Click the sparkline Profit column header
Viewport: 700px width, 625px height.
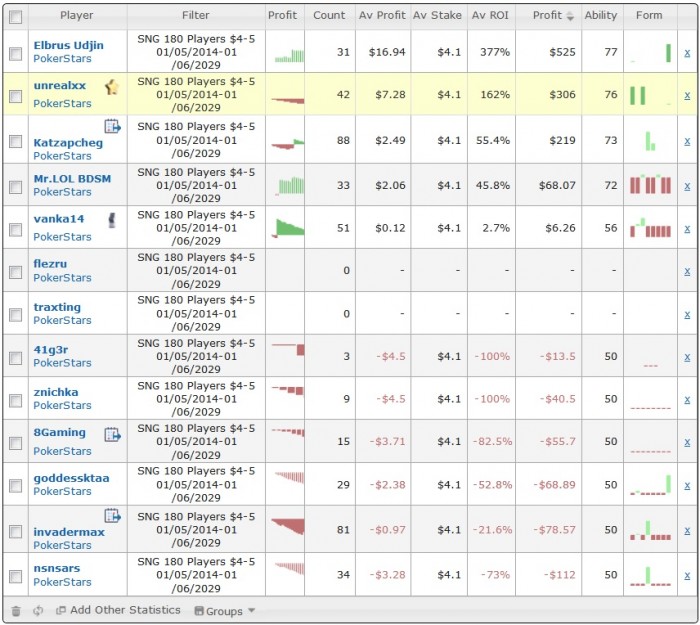[x=282, y=15]
